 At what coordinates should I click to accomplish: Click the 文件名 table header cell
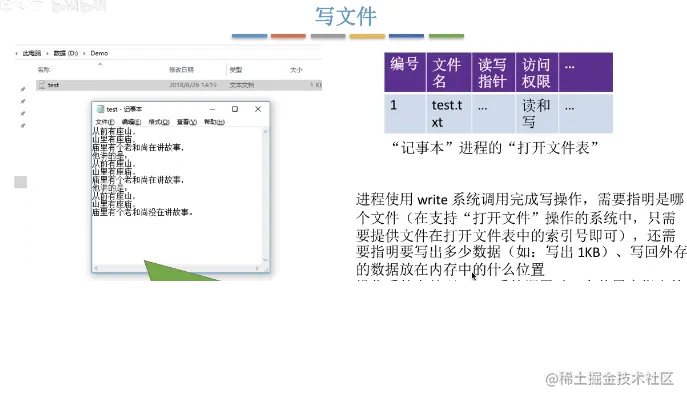[x=447, y=73]
